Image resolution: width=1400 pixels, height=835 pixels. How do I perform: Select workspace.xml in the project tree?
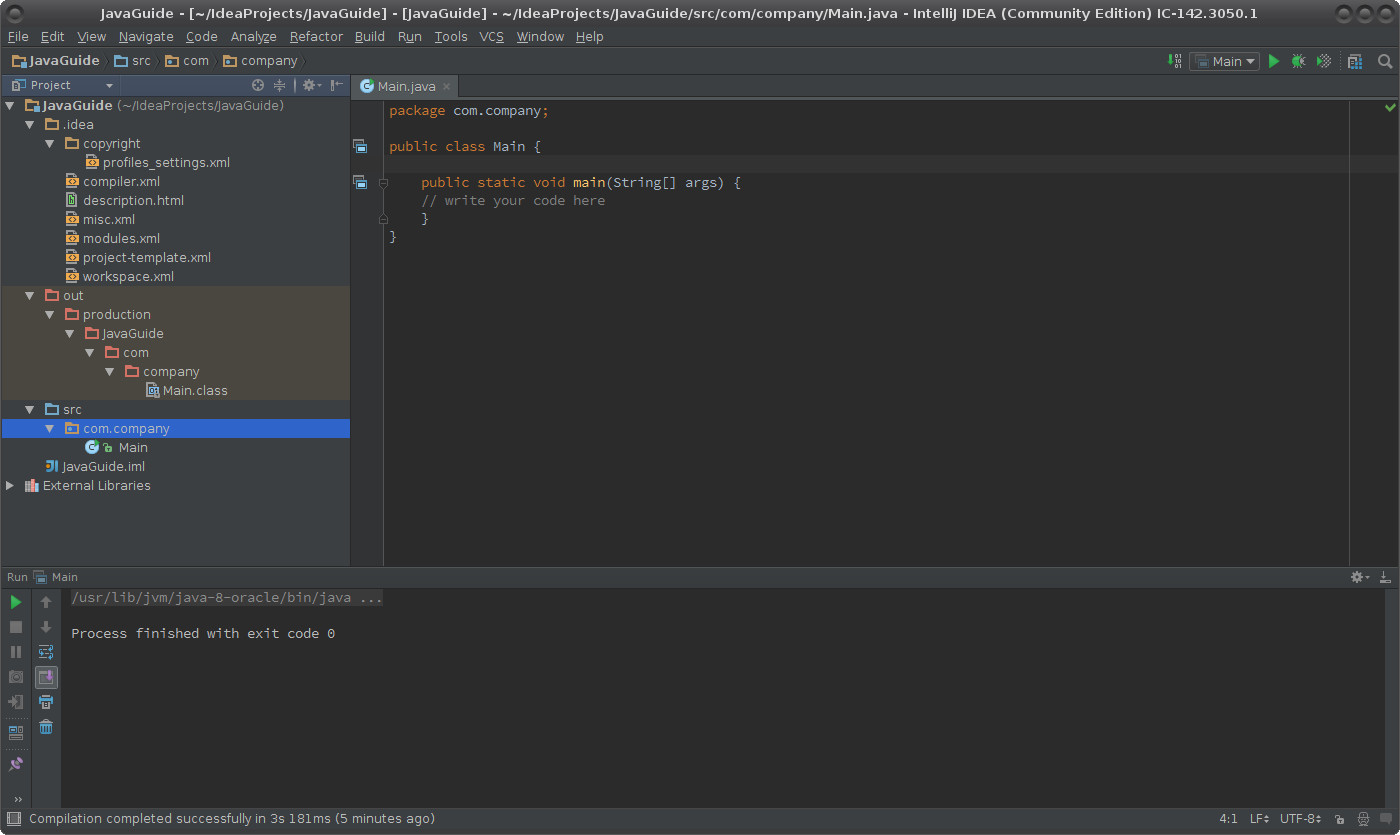[x=128, y=277]
